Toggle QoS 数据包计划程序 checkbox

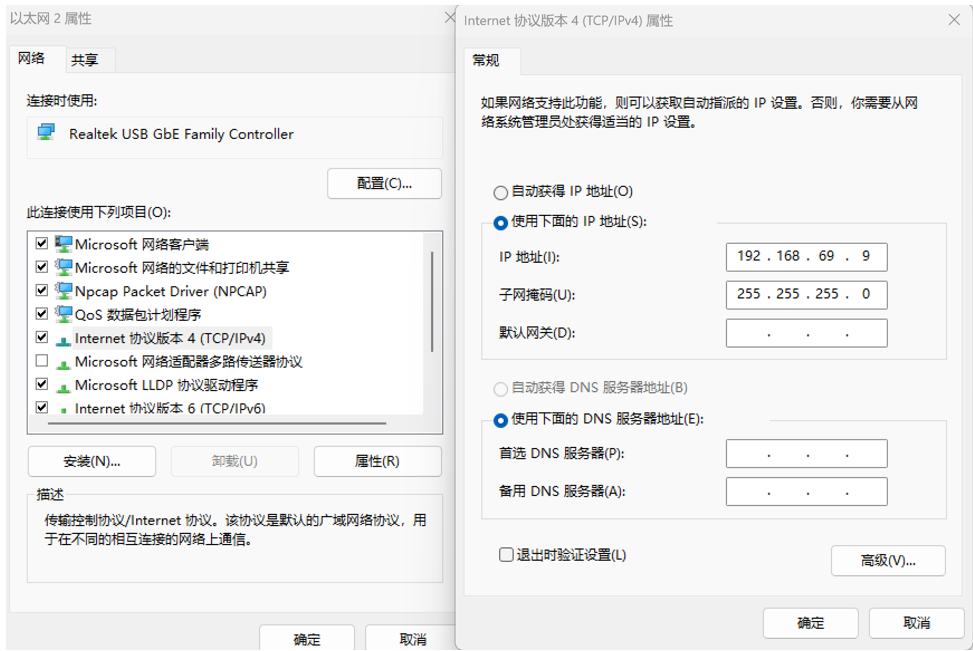(42, 313)
